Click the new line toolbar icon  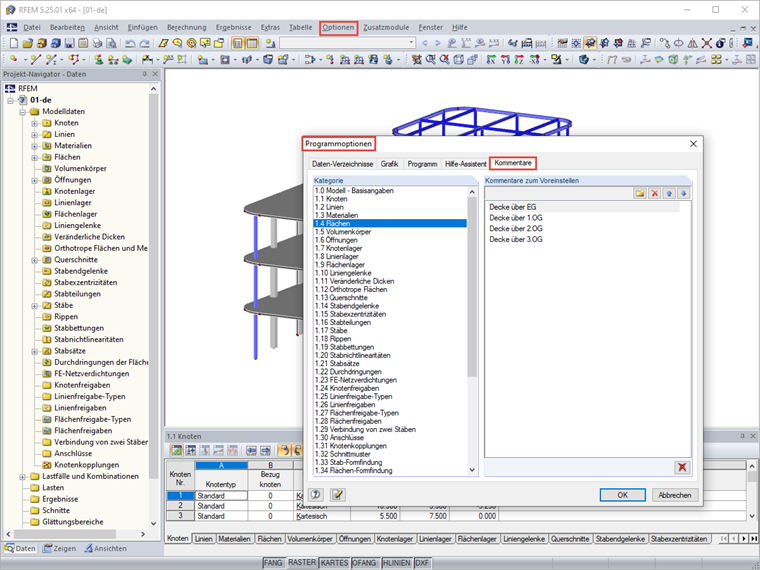click(x=36, y=60)
